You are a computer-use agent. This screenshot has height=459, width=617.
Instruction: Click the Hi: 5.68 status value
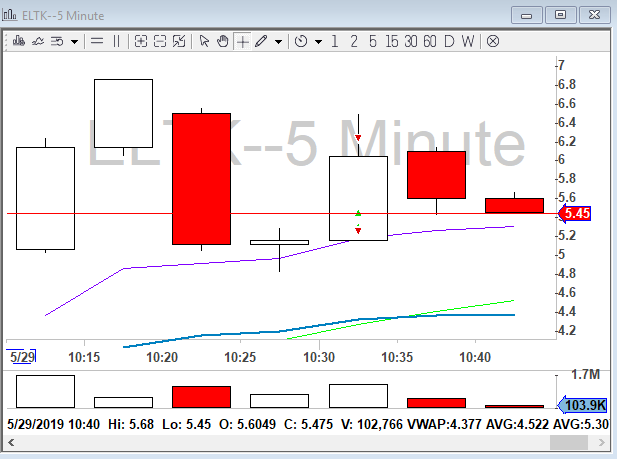click(131, 424)
